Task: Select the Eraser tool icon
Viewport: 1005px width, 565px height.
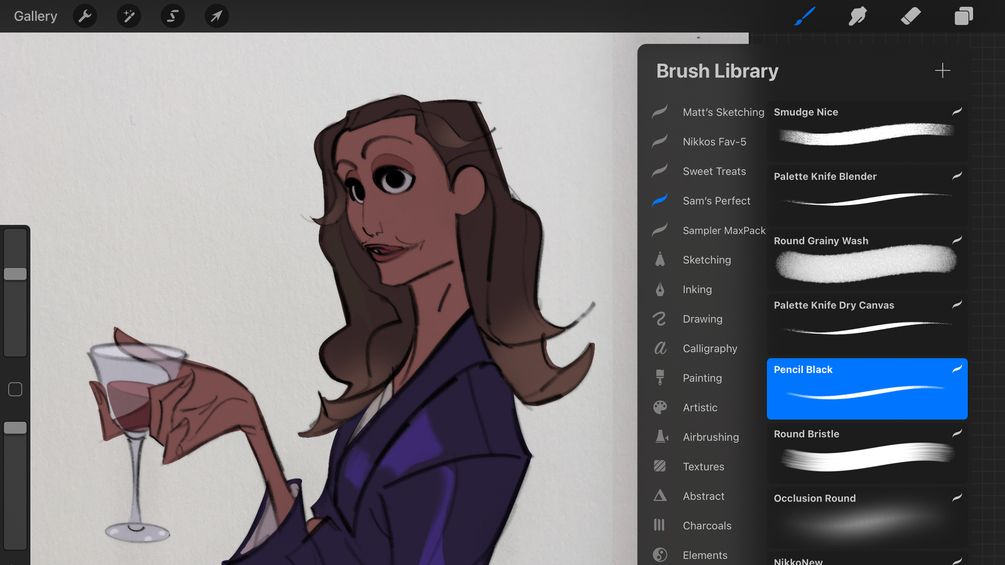Action: 911,16
